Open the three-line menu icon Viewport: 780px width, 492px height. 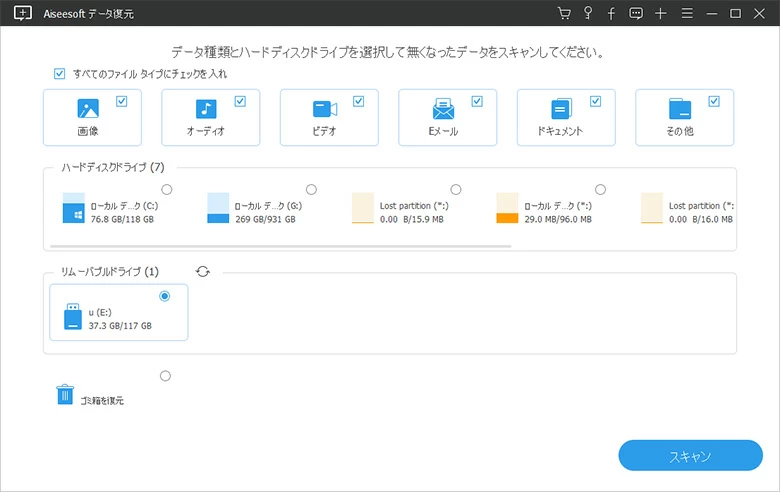click(686, 13)
